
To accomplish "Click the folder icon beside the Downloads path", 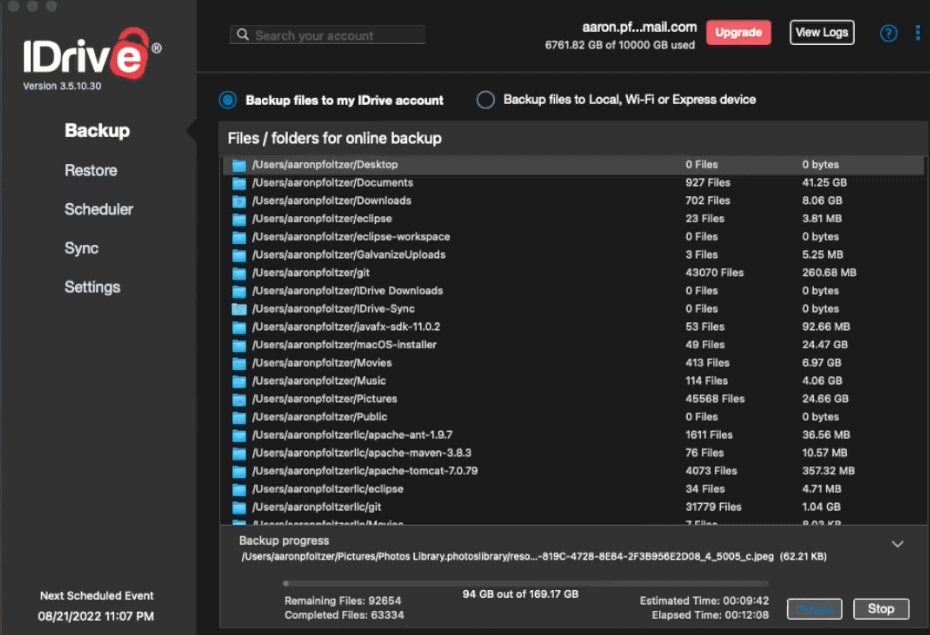I will [x=239, y=202].
